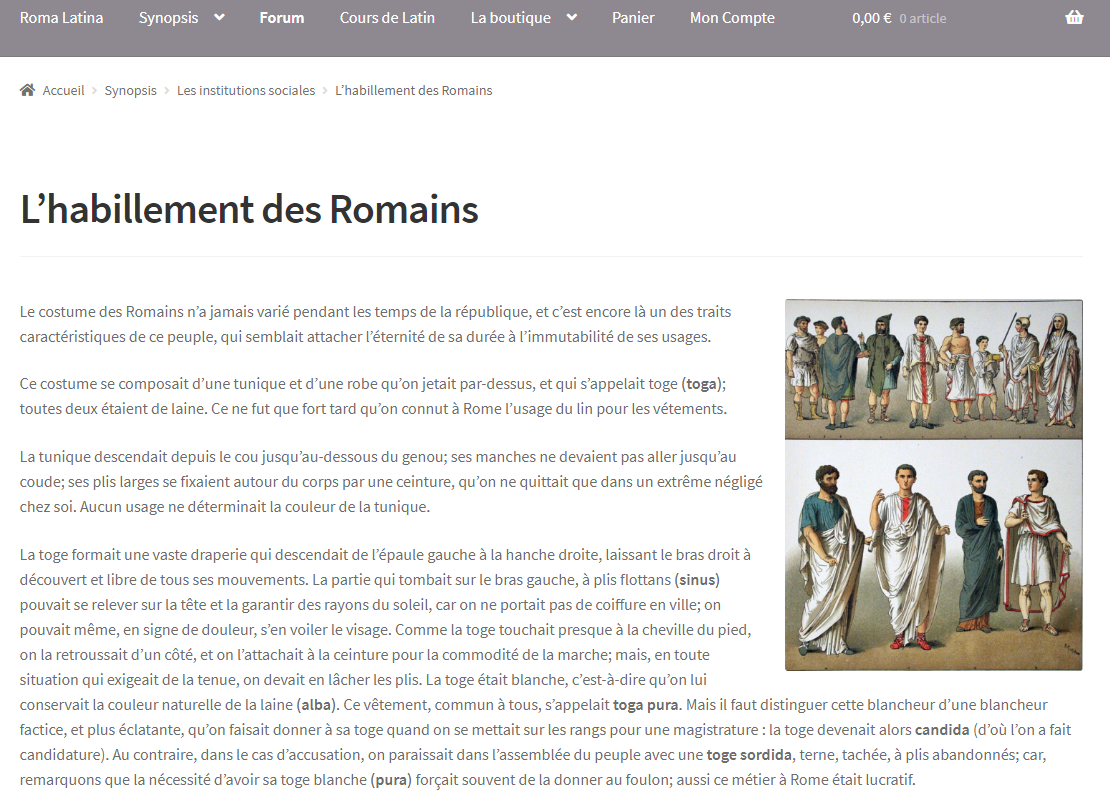Follow the Accueil breadcrumb link
Screen dimensions: 1110x803
click(63, 90)
